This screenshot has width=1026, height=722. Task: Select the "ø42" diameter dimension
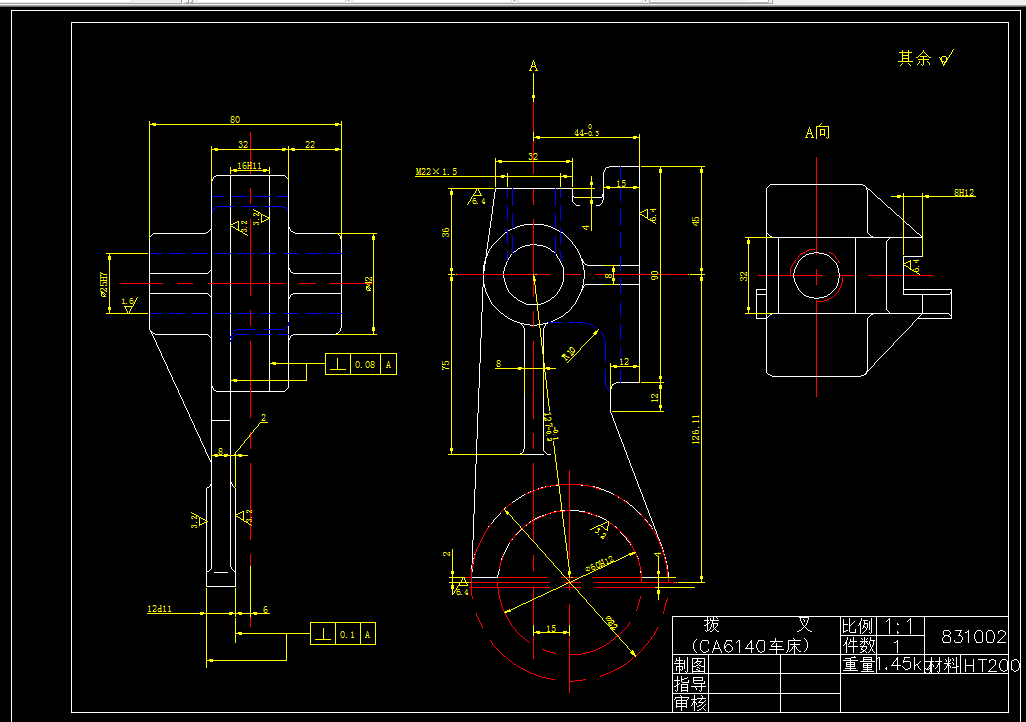(x=368, y=283)
